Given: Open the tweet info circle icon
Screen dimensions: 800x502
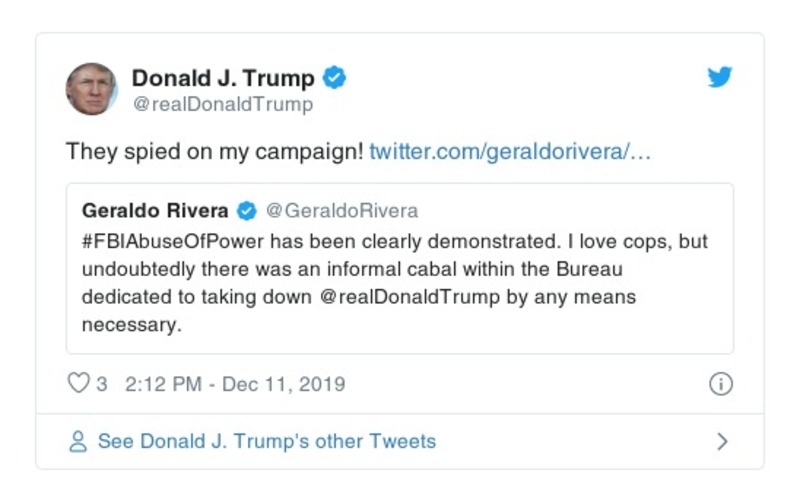Looking at the screenshot, I should point(720,385).
